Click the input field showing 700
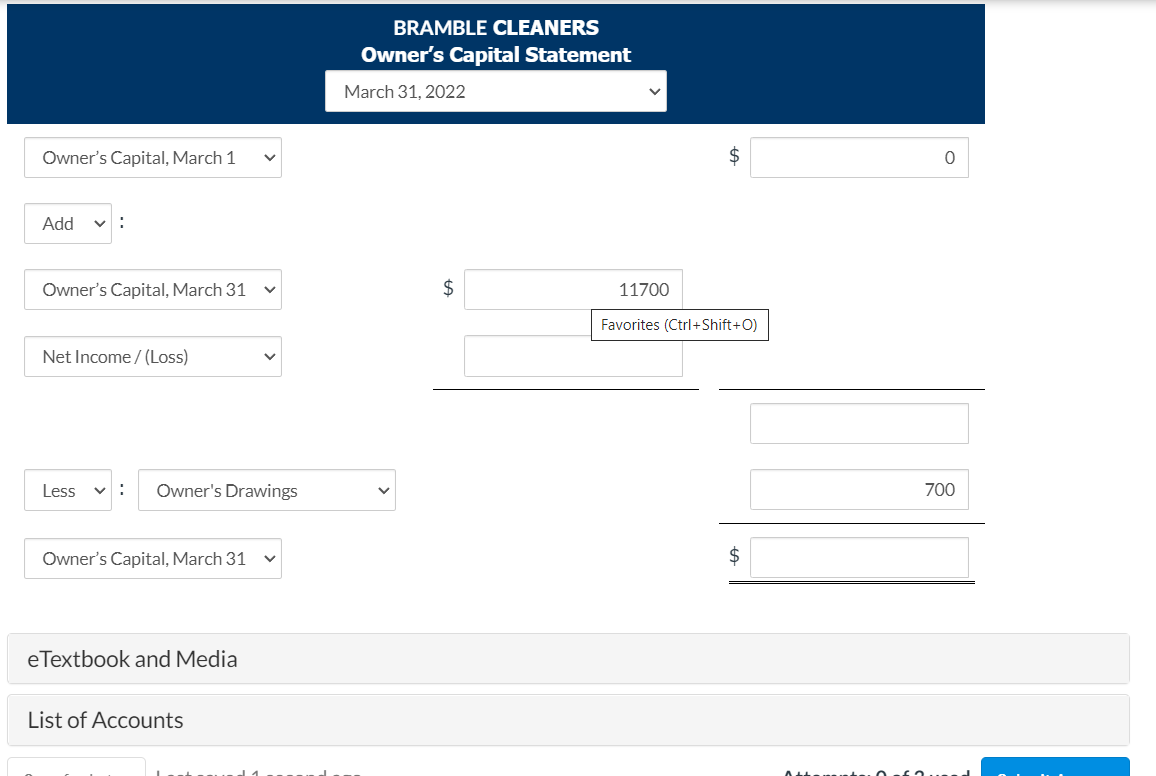 (x=858, y=489)
